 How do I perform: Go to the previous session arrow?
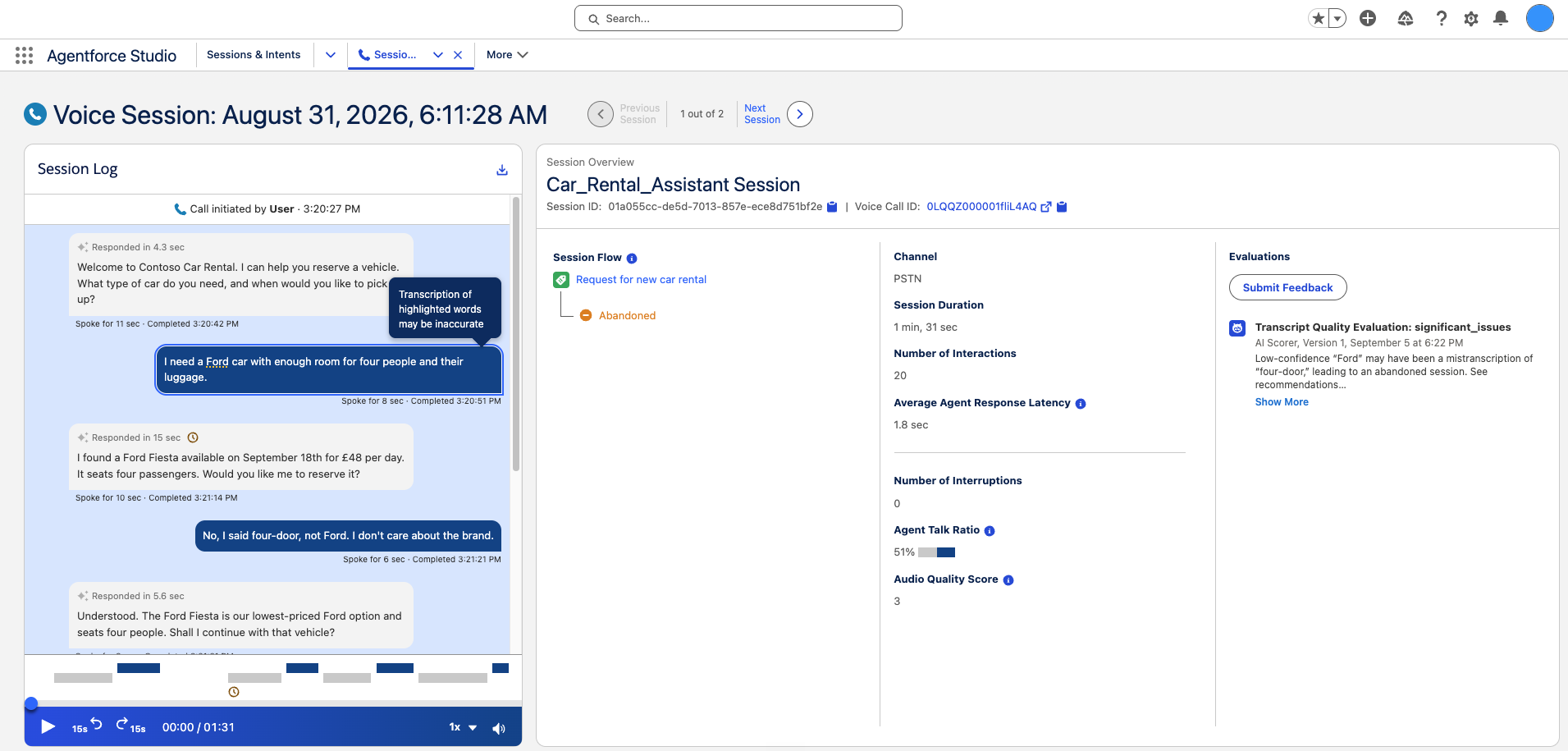point(601,114)
